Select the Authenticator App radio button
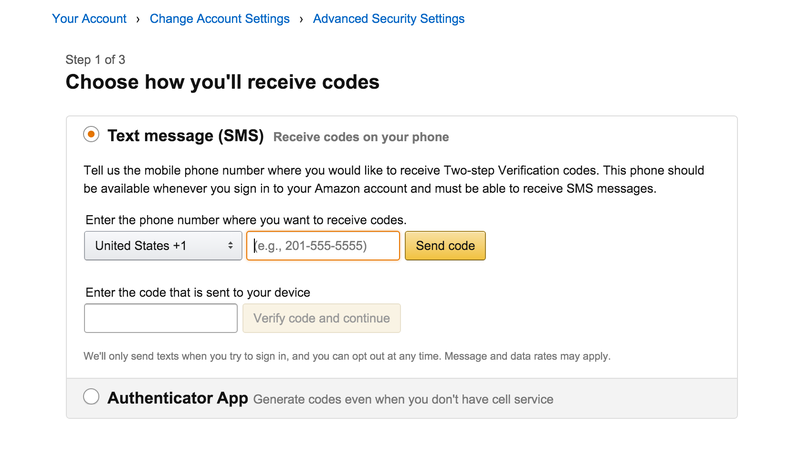The width and height of the screenshot is (800, 457). [x=91, y=397]
